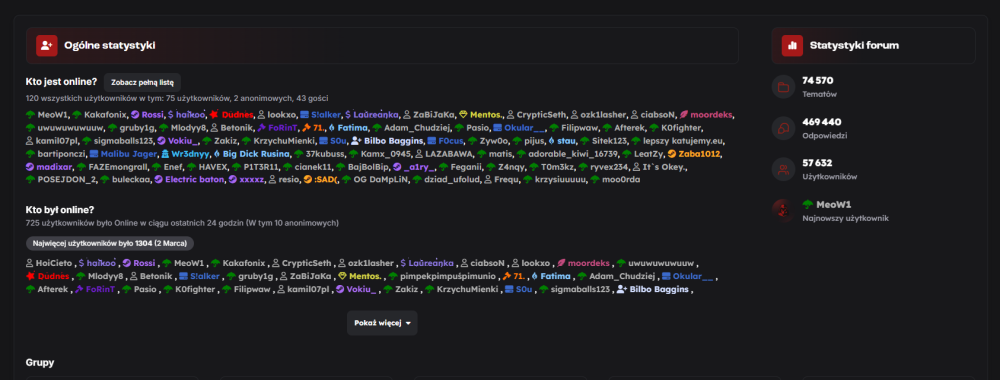The image size is (1000, 380).
Task: Select the krzysiuuuuu username
Action: [559, 180]
